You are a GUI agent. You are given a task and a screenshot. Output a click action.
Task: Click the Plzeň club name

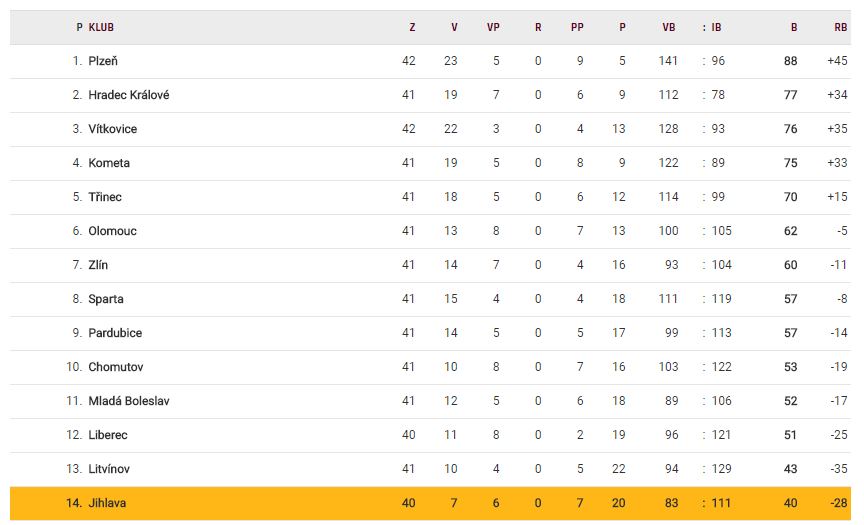[x=103, y=61]
